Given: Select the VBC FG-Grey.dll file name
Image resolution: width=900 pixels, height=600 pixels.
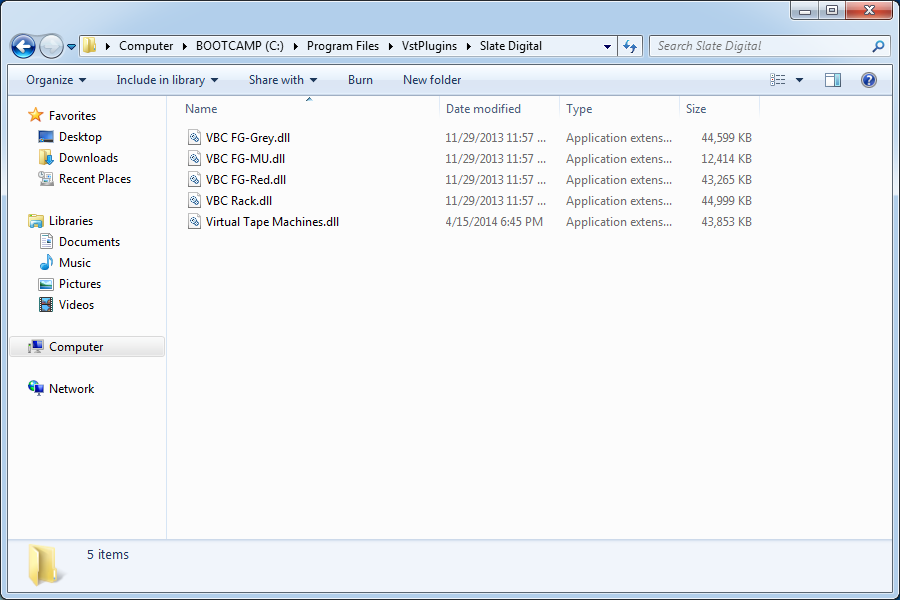Looking at the screenshot, I should (x=248, y=138).
